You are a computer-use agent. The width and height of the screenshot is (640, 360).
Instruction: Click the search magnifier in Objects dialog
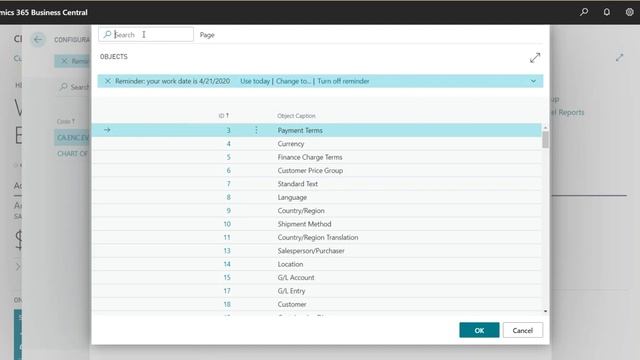click(107, 35)
